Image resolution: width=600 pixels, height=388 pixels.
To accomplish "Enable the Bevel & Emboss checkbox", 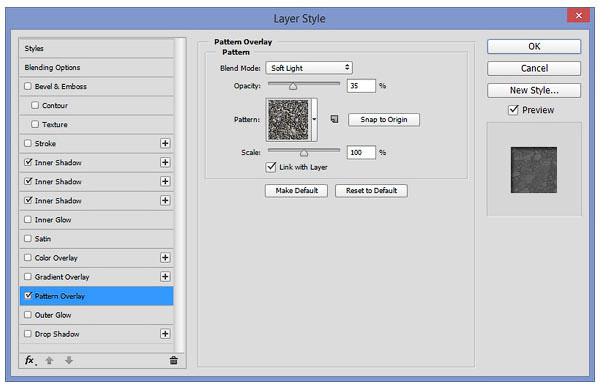I will pos(28,86).
